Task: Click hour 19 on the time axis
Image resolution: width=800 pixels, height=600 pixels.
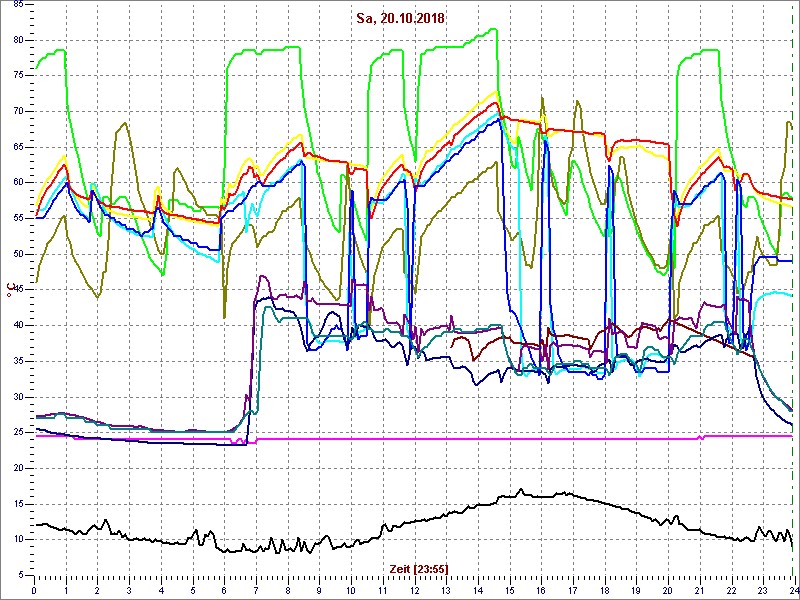Action: (x=636, y=591)
